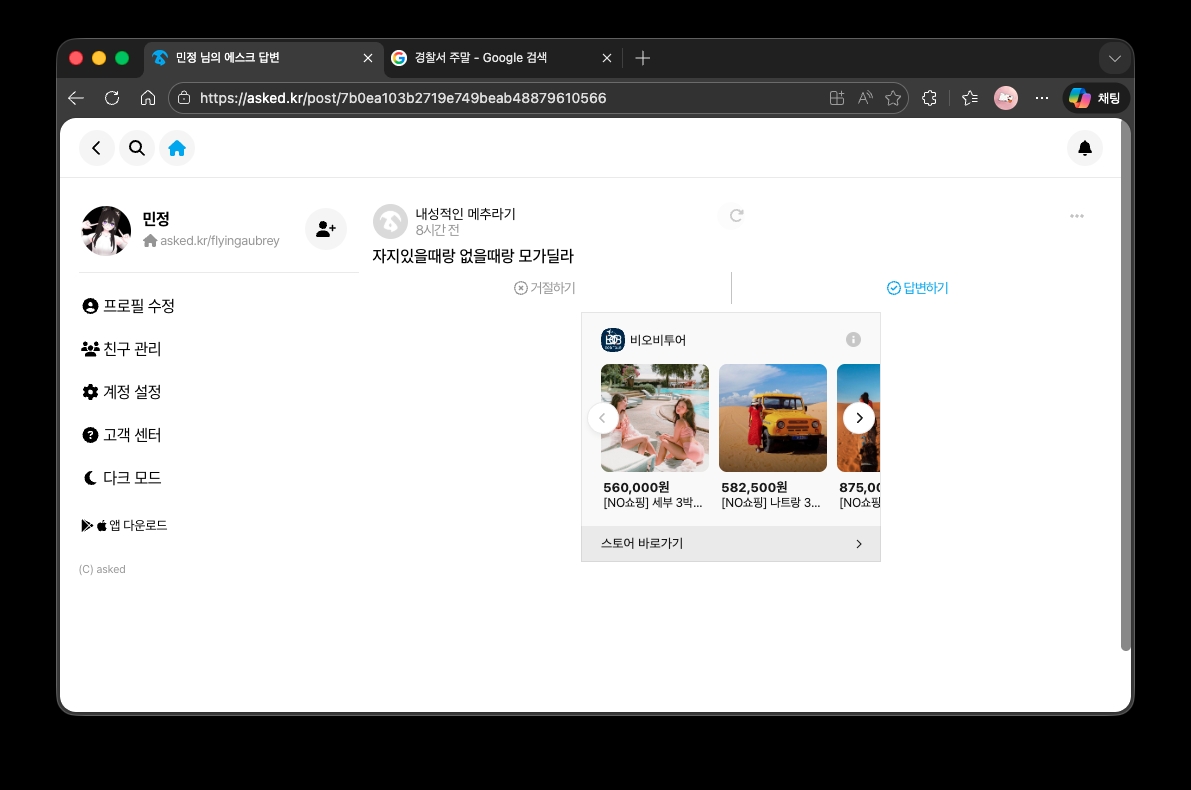Click the 560,000원 세부 product thumbnail
This screenshot has height=790, width=1191.
[654, 418]
